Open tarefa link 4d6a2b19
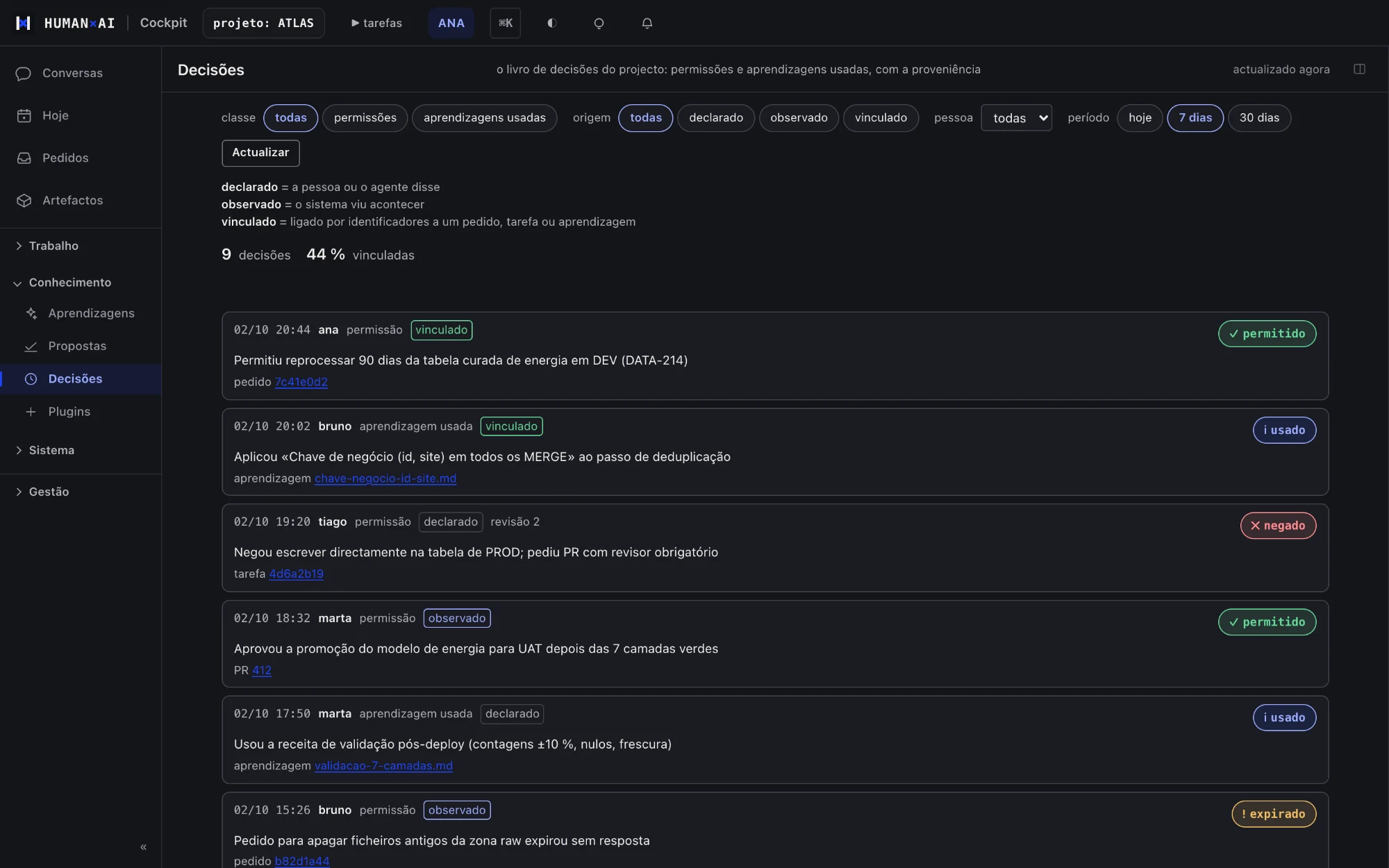The height and width of the screenshot is (868, 1389). [x=296, y=574]
